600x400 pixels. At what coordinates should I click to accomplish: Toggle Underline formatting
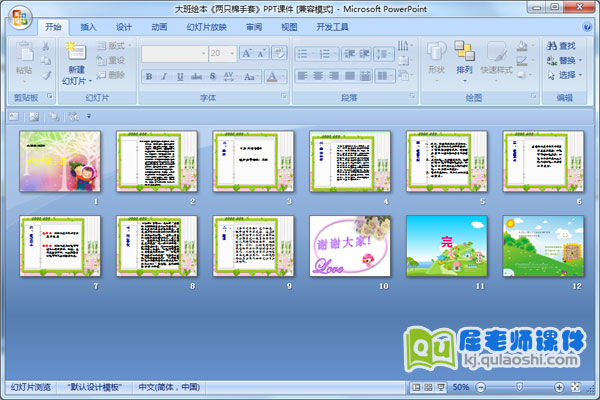point(179,76)
